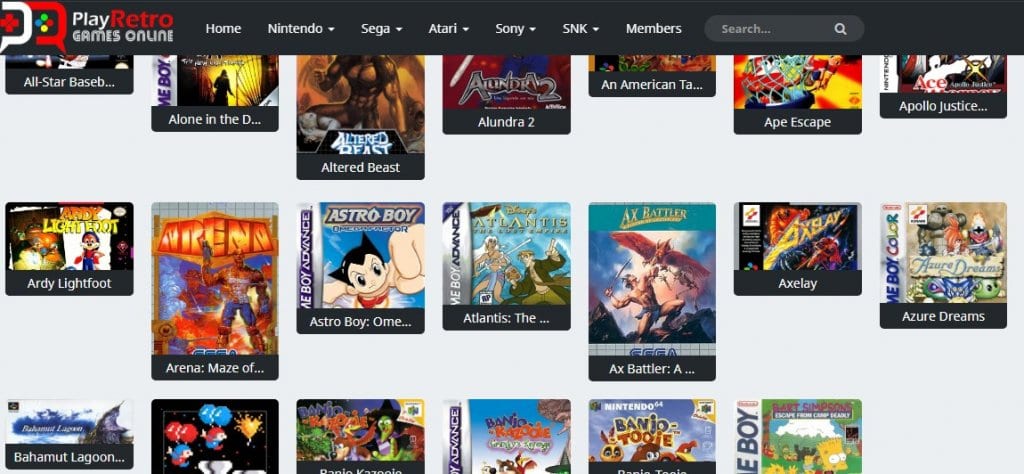Open the An American Tail title link

(x=652, y=84)
